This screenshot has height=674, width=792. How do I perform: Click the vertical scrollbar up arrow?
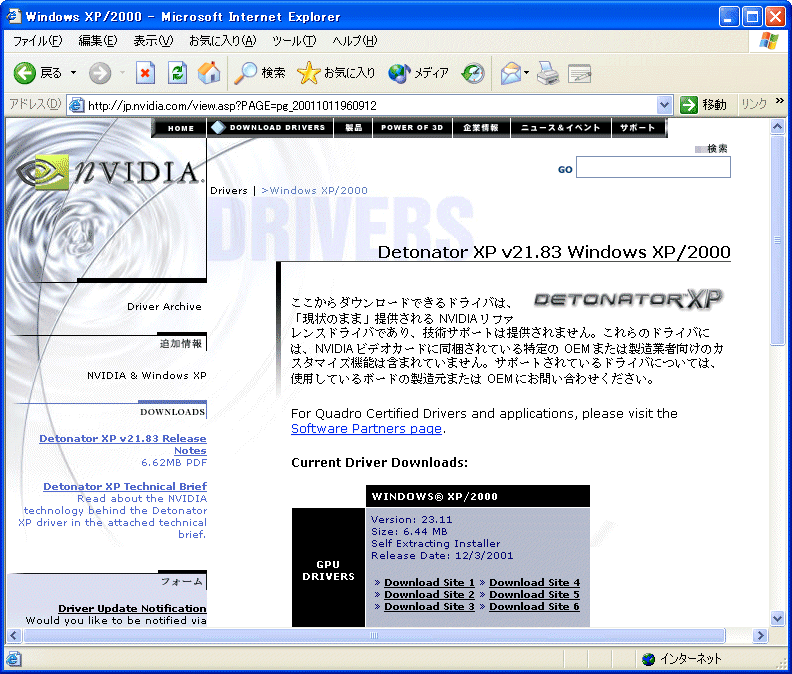pos(777,126)
